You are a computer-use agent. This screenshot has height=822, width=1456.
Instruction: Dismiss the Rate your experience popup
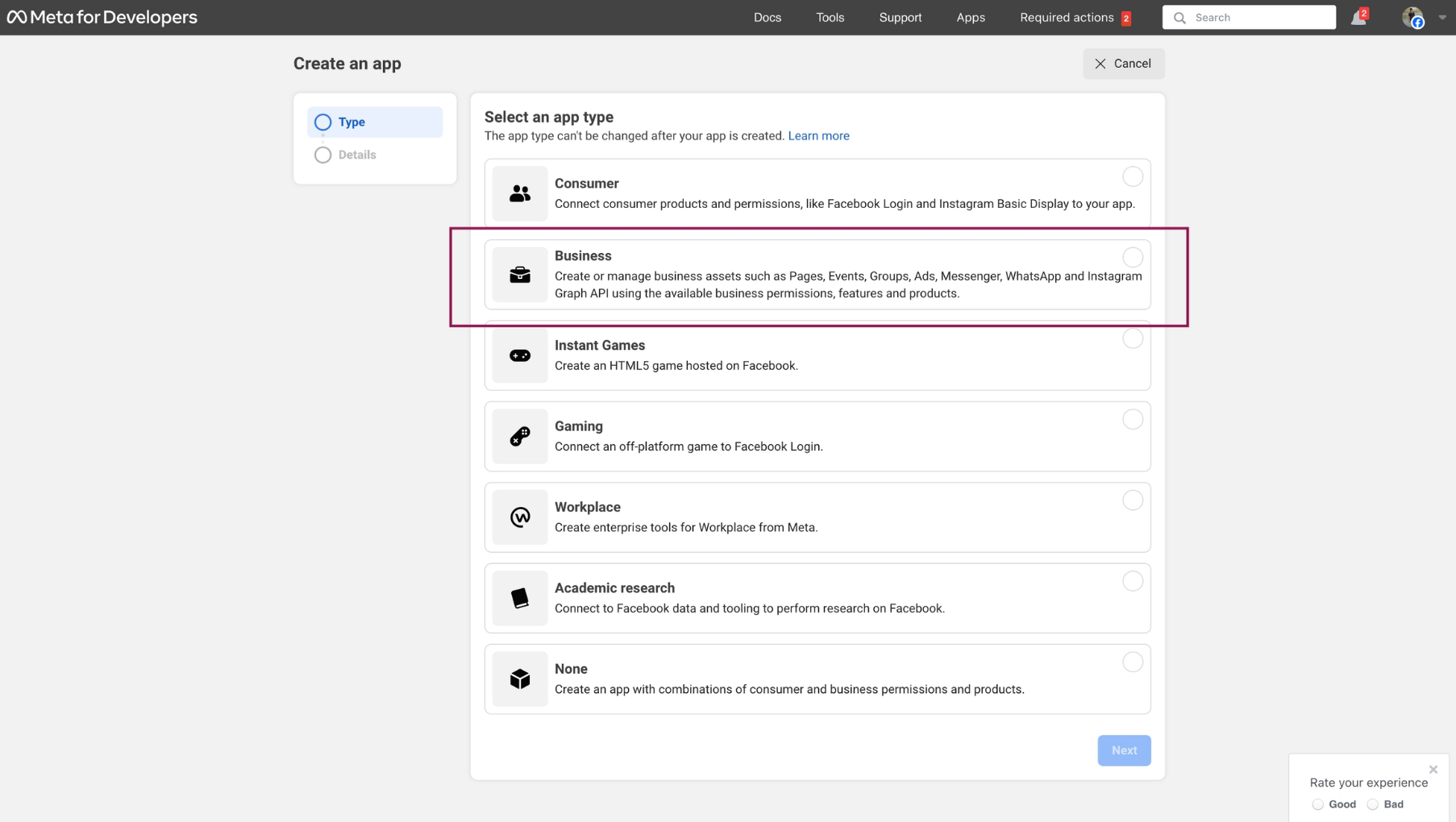(1433, 769)
